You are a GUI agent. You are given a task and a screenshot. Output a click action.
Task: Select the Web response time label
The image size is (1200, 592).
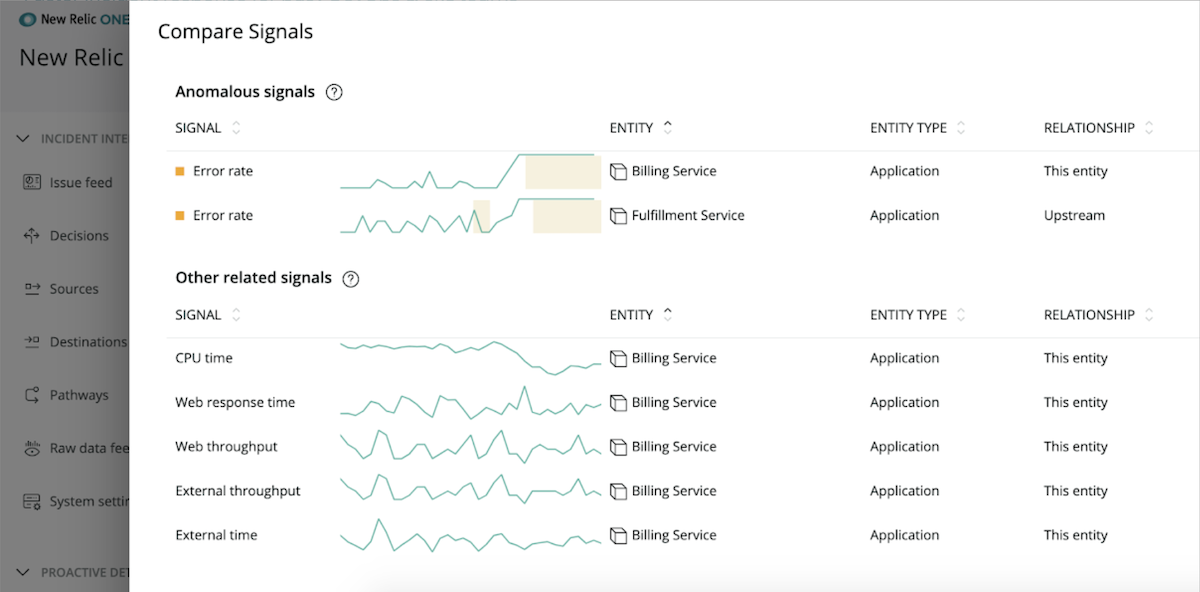coord(235,402)
